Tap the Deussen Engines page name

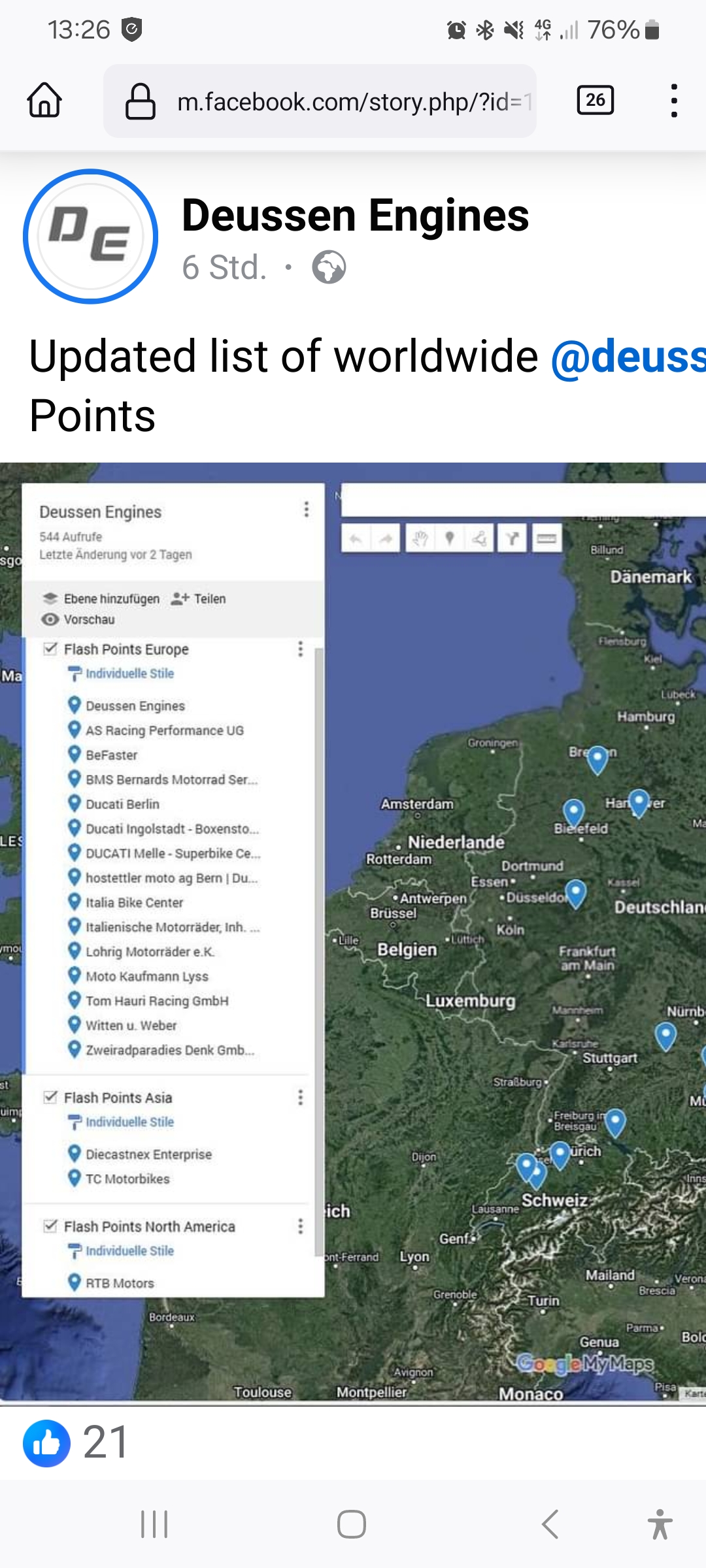(x=355, y=216)
